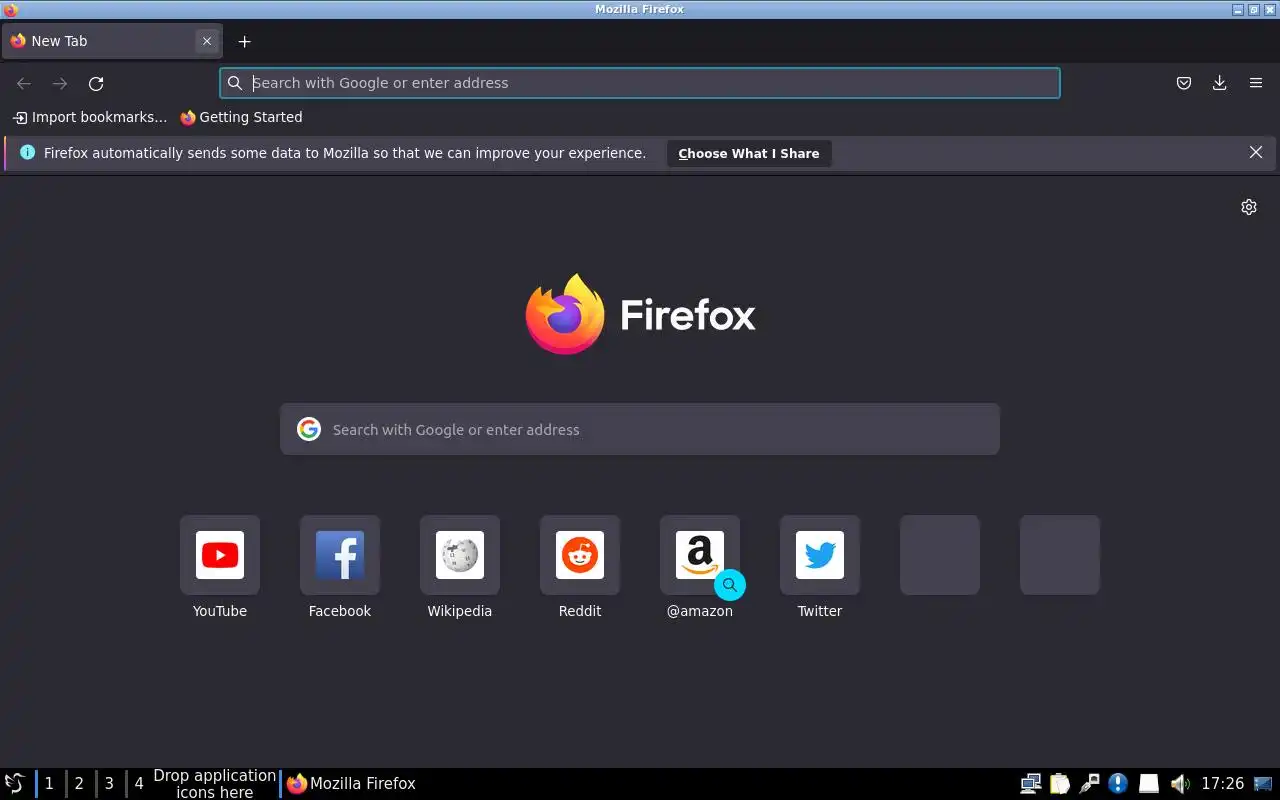Click the Mozilla Firefox taskbar entry
Image resolution: width=1280 pixels, height=800 pixels.
(x=352, y=784)
